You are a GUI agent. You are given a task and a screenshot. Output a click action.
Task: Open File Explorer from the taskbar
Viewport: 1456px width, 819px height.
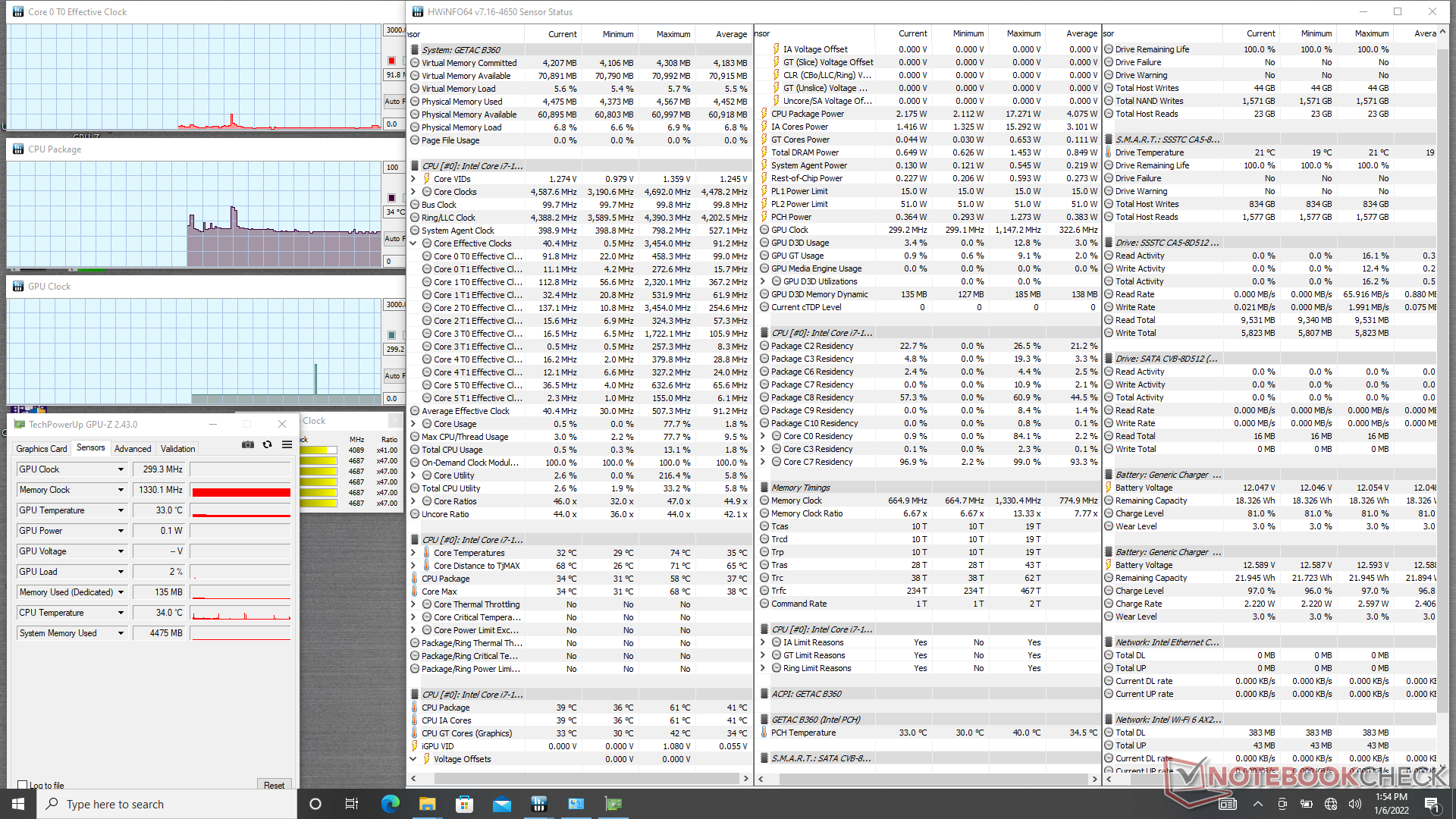pos(427,804)
